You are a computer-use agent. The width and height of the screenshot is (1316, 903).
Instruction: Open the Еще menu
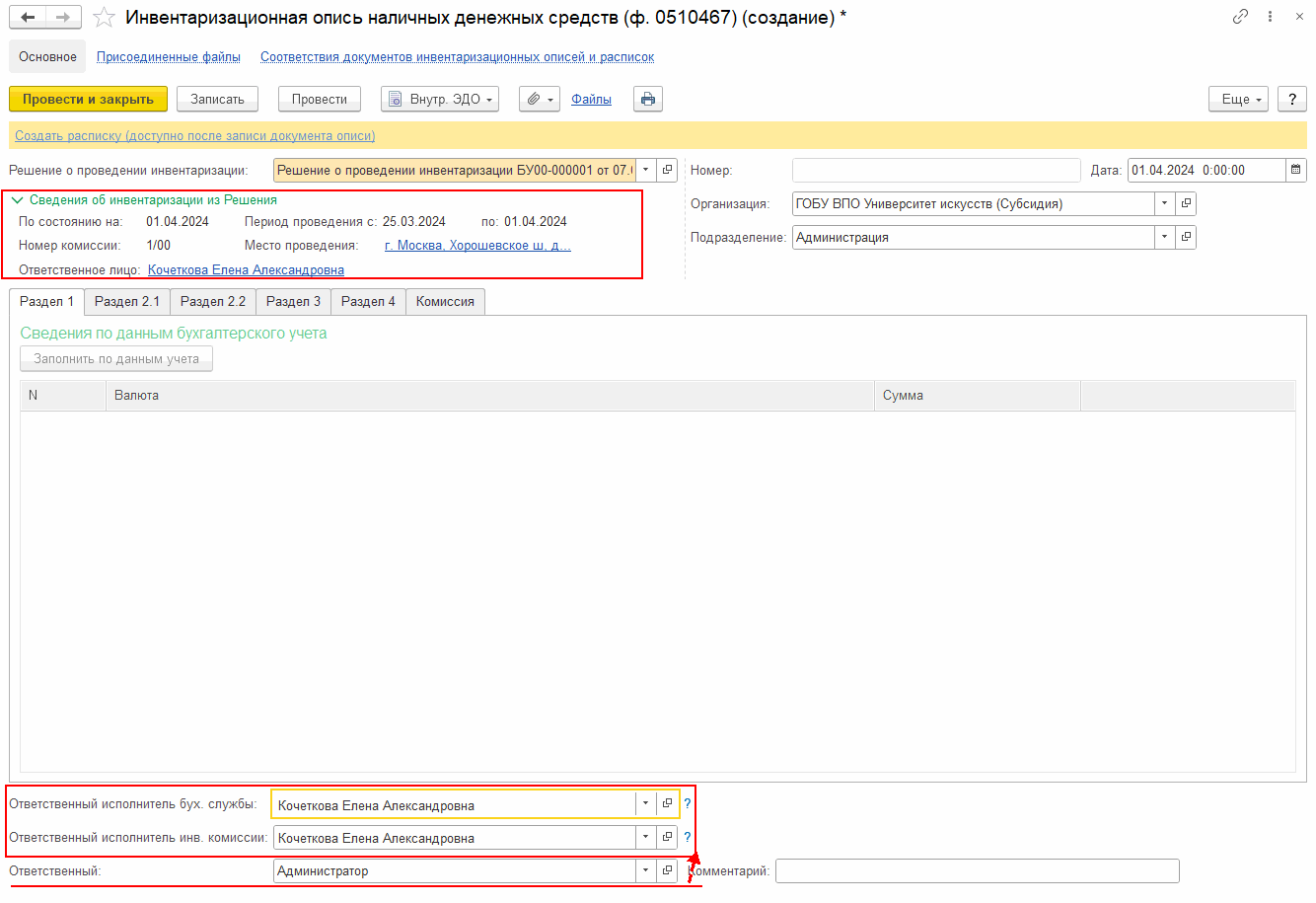point(1238,99)
